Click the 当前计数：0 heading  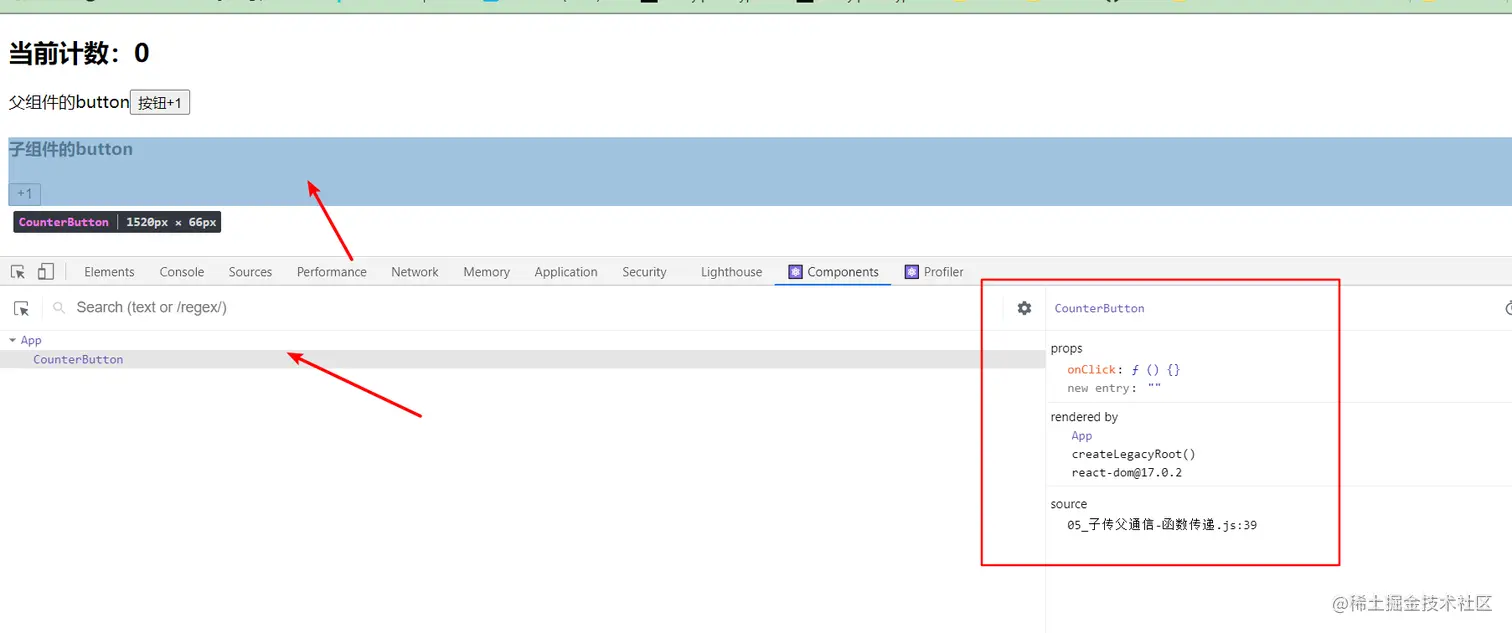[x=79, y=53]
